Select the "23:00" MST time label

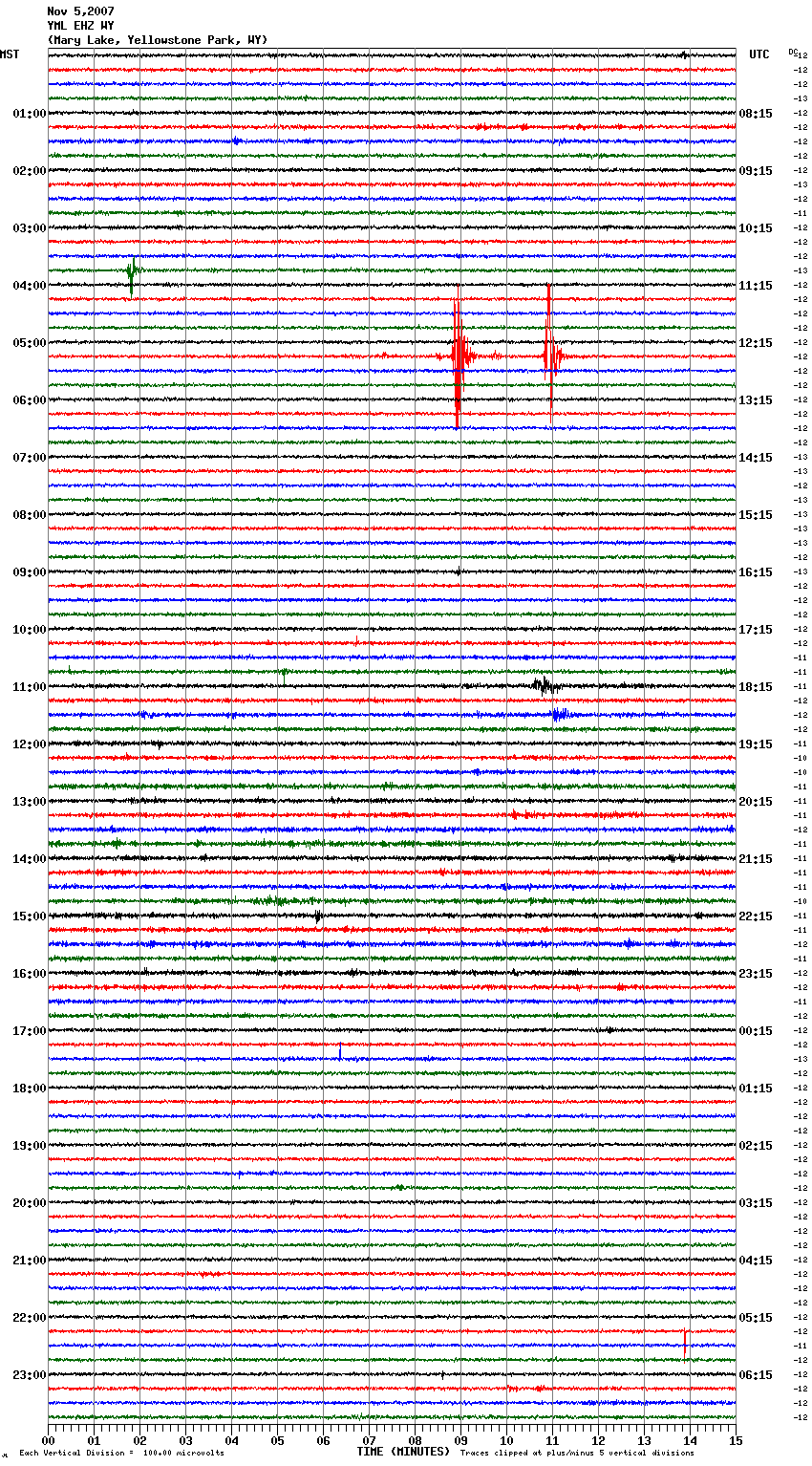[x=30, y=1375]
